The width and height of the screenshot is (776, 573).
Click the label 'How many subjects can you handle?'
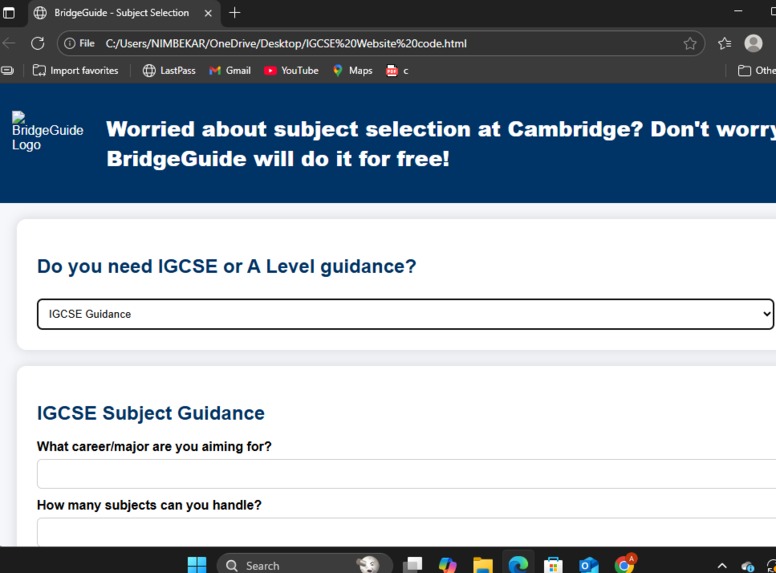pos(149,505)
